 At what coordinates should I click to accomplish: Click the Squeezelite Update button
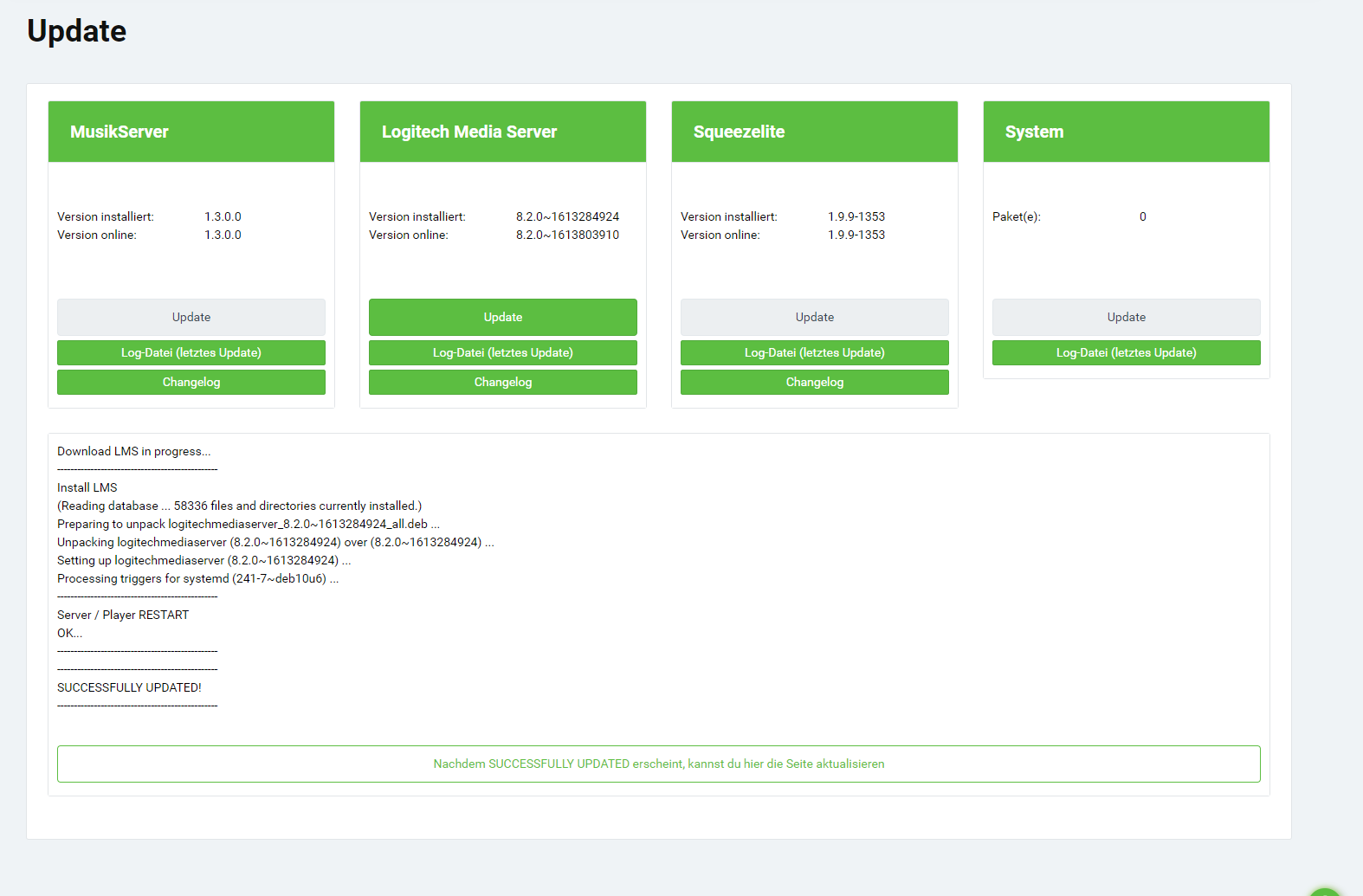(x=815, y=317)
